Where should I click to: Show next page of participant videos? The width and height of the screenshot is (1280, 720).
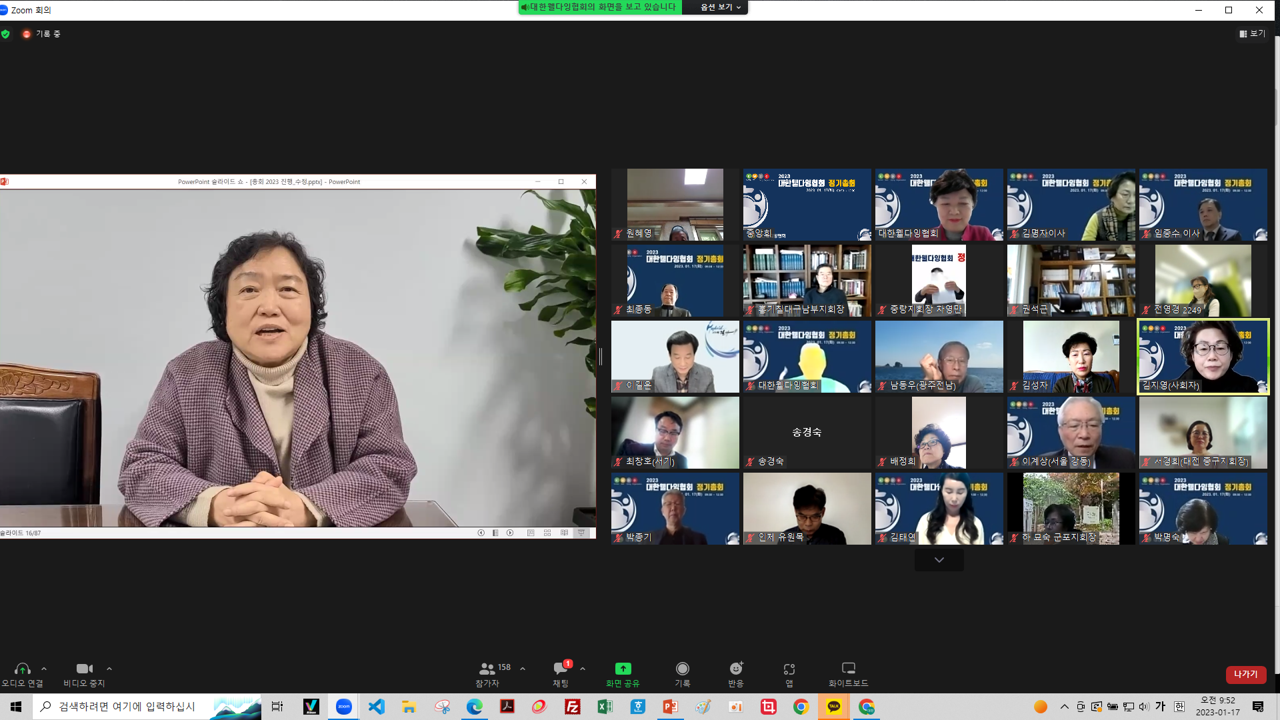coord(938,560)
